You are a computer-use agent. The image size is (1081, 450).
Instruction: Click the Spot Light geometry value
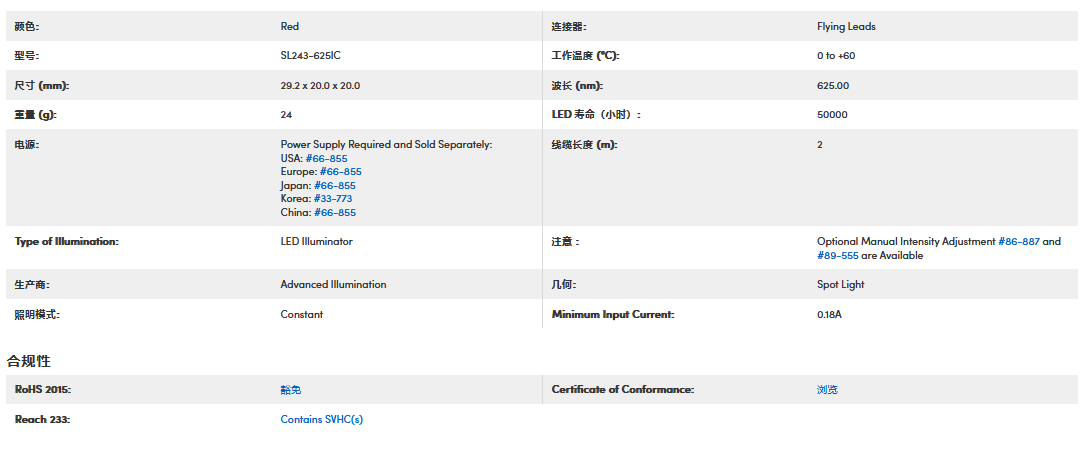pos(841,284)
